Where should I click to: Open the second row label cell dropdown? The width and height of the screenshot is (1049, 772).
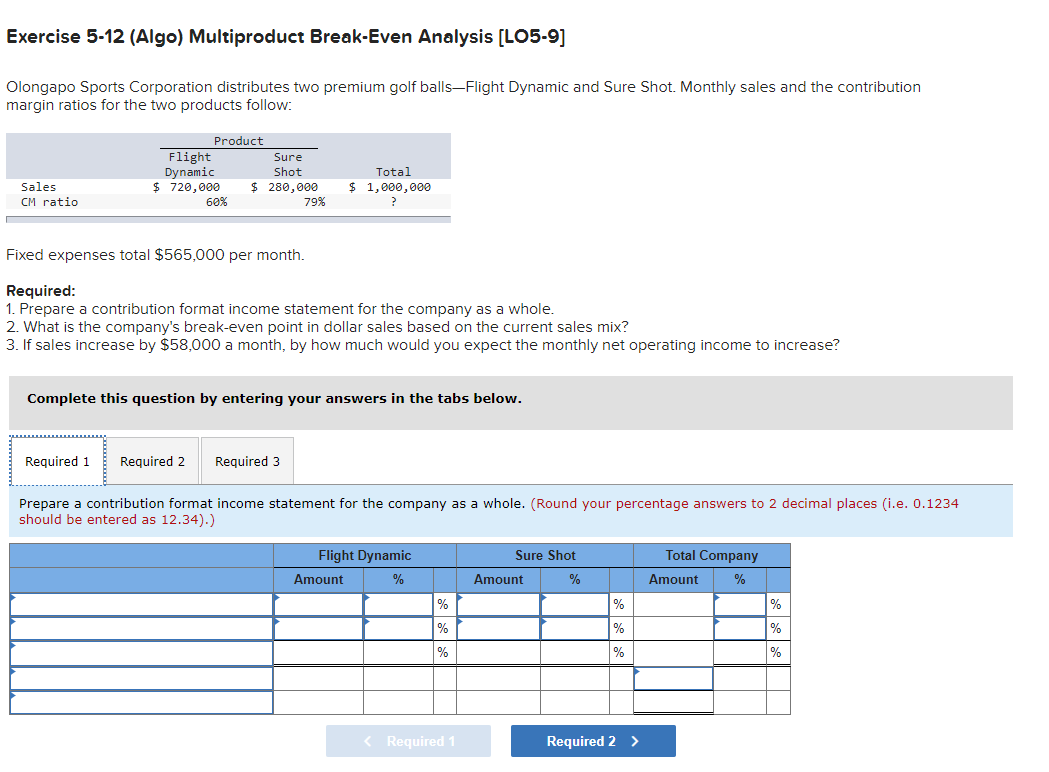140,628
